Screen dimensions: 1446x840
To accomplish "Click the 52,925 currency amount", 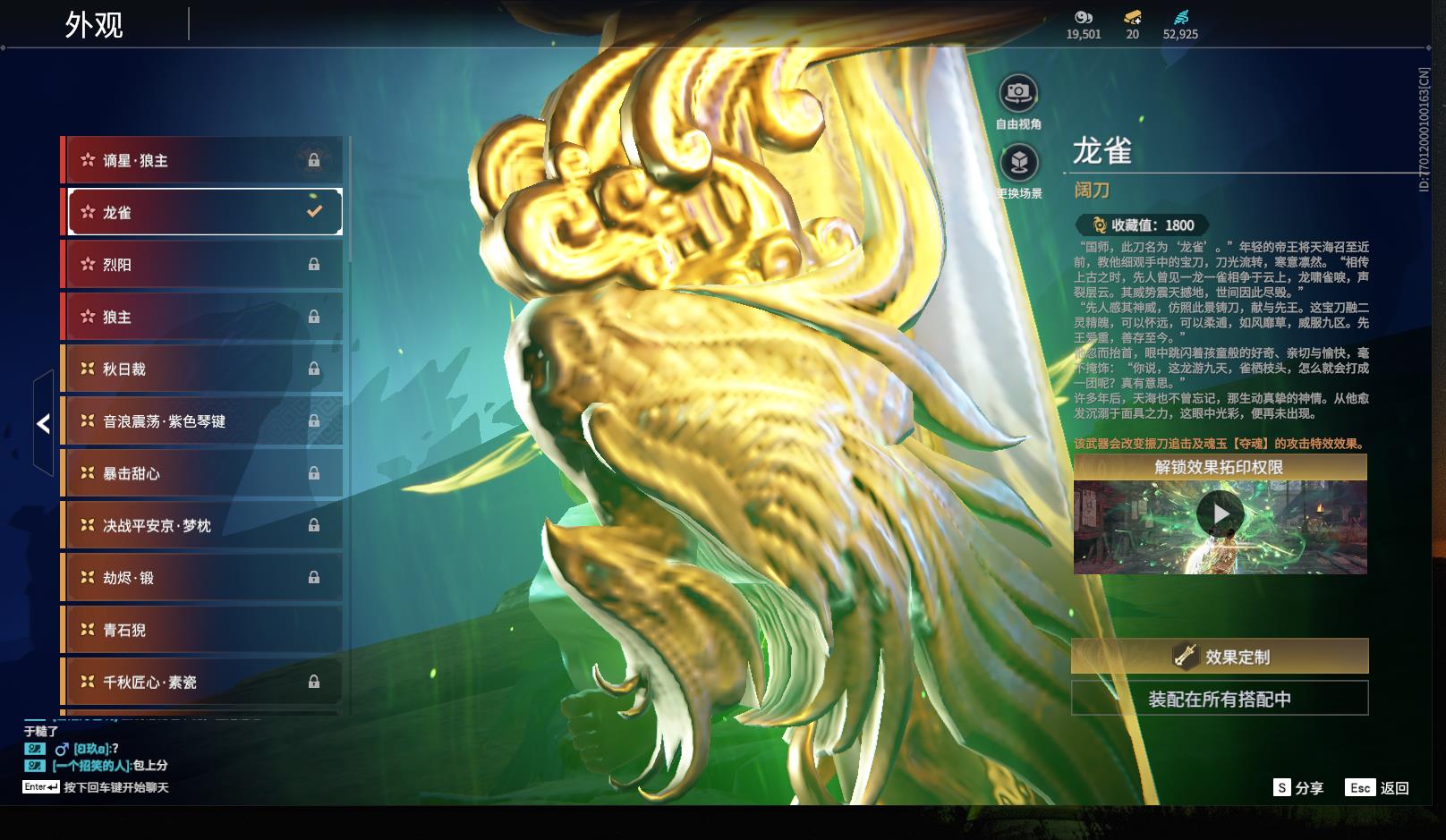I will tap(1180, 34).
